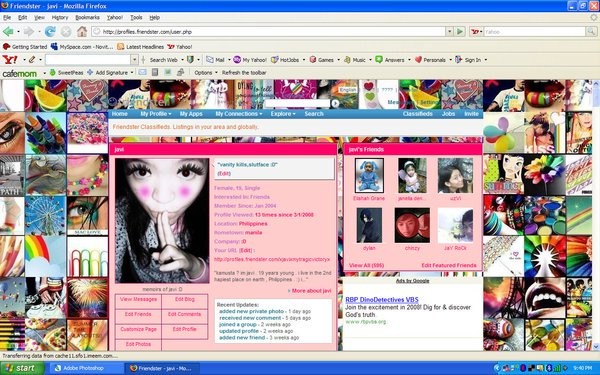Viewport: 600px width, 375px height.
Task: Open Answers toolbar button
Action: [390, 60]
